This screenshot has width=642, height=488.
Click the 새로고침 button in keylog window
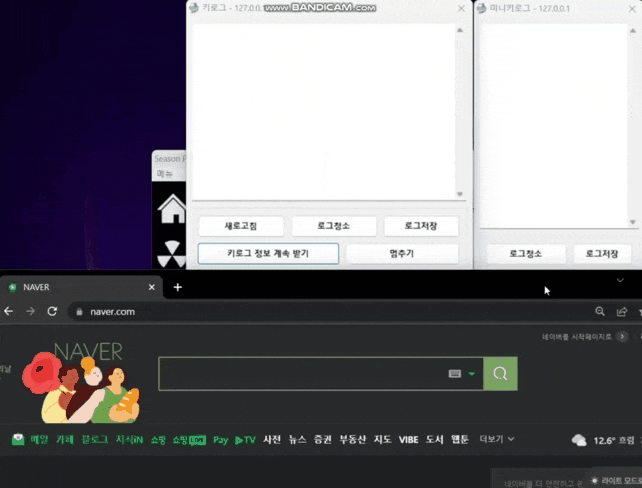coord(241,226)
